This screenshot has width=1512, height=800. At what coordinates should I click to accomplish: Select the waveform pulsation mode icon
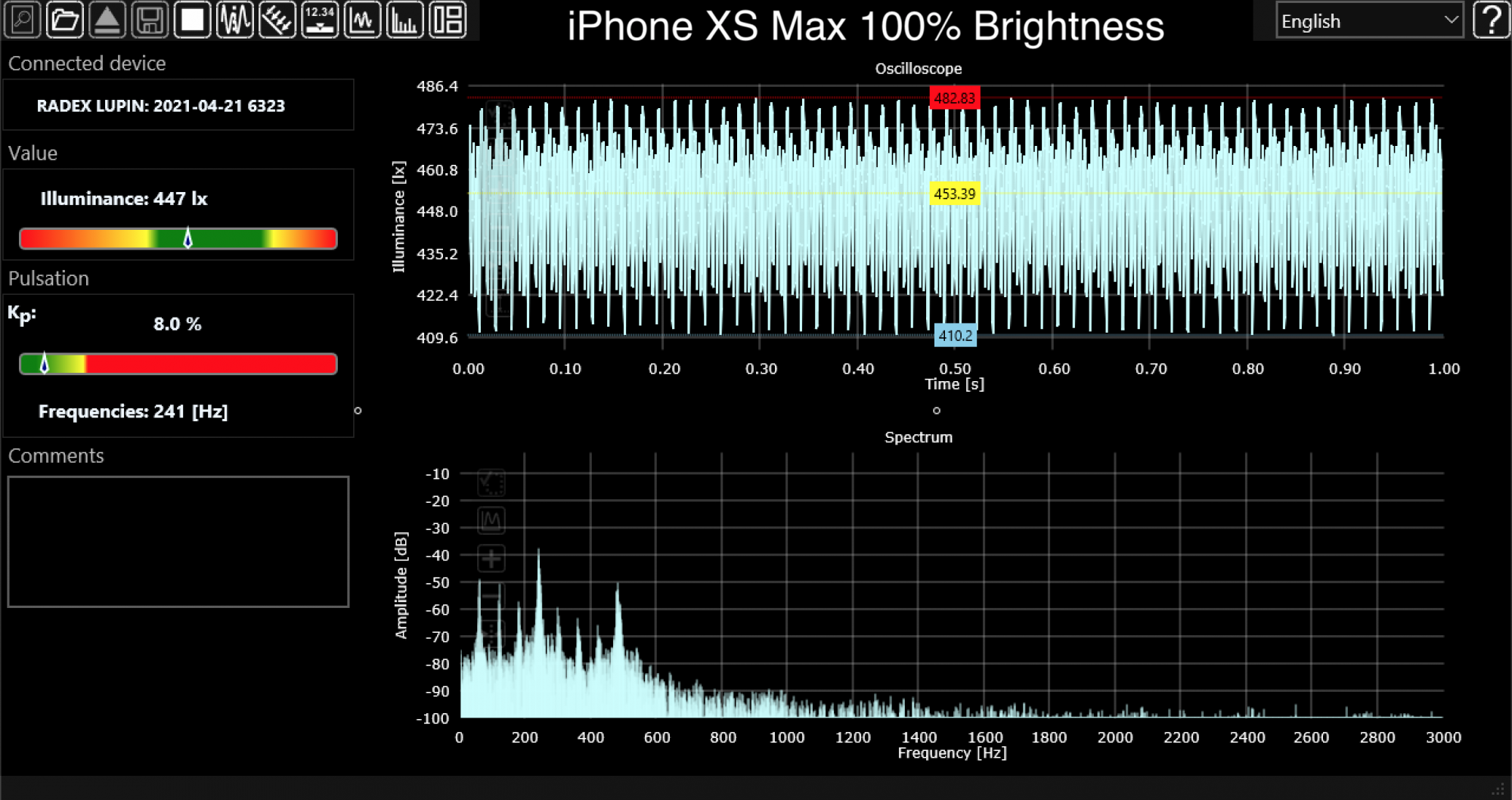[x=235, y=20]
